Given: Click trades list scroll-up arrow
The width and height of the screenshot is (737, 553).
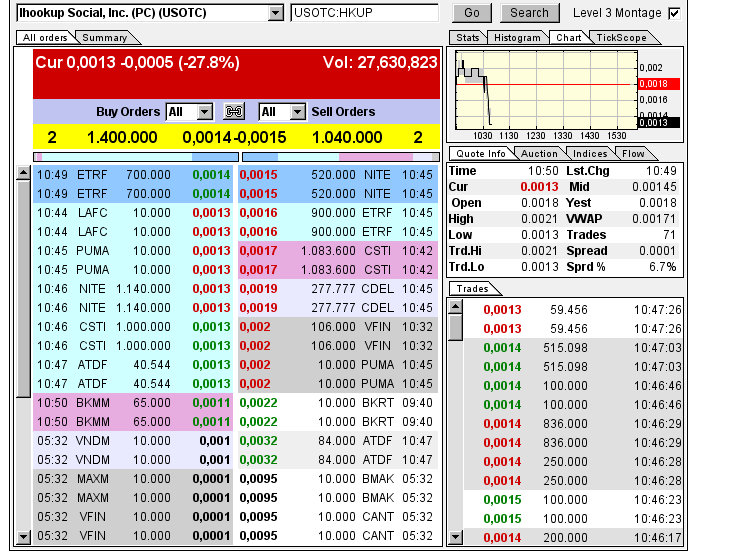Looking at the screenshot, I should click(455, 306).
